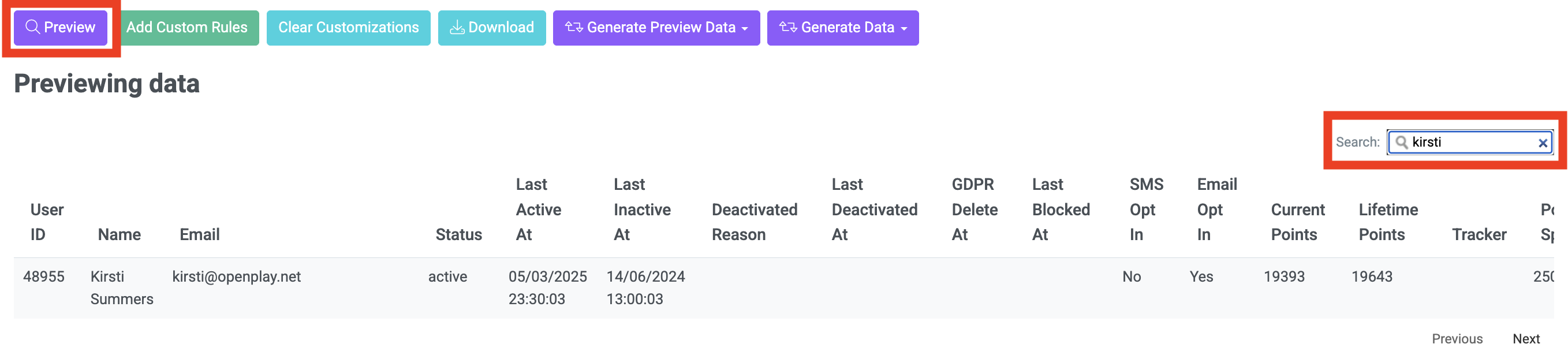Image resolution: width=1568 pixels, height=359 pixels.
Task: Sort by Email column header
Action: click(200, 234)
